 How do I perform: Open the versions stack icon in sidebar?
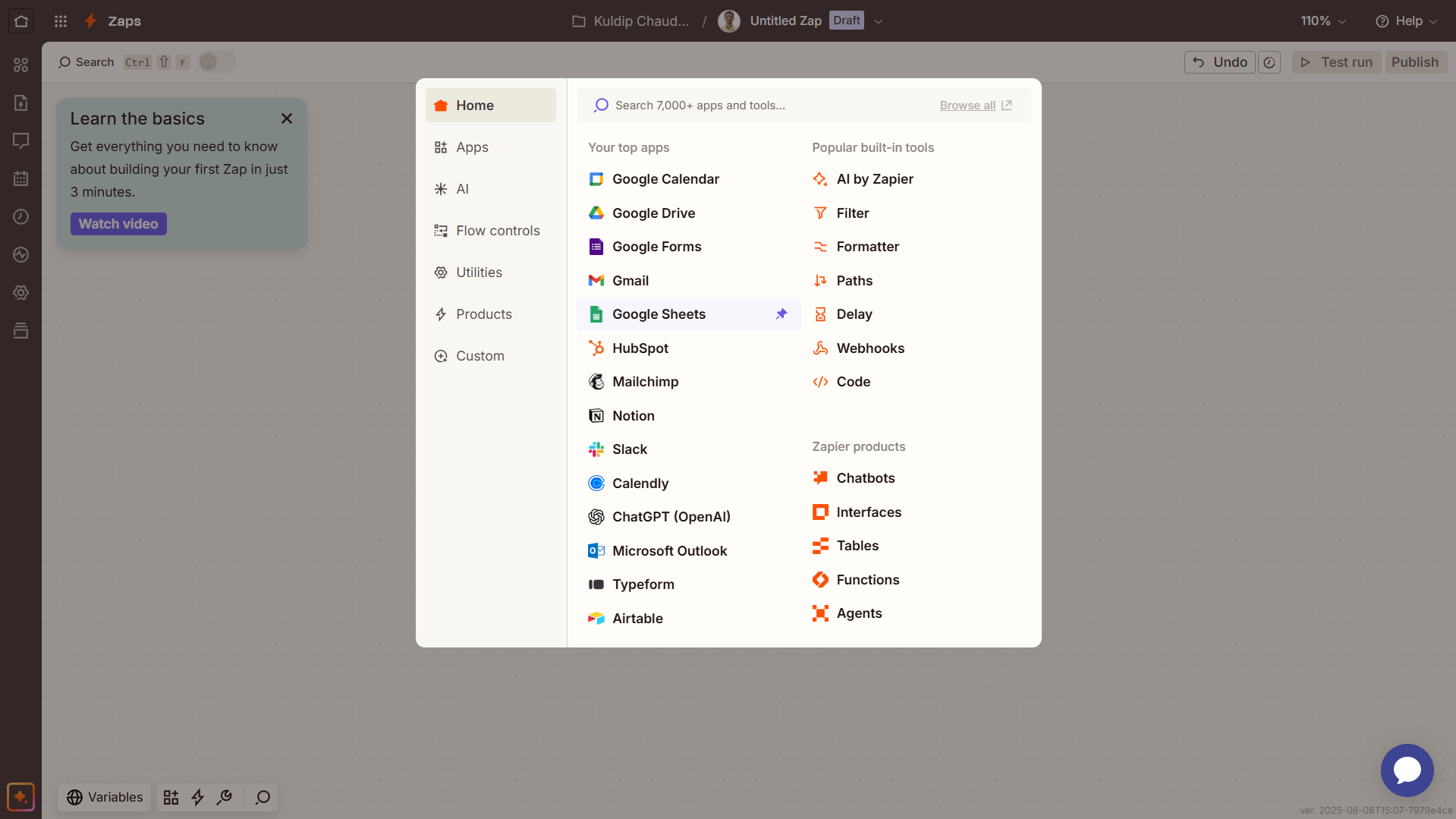pyautogui.click(x=20, y=331)
